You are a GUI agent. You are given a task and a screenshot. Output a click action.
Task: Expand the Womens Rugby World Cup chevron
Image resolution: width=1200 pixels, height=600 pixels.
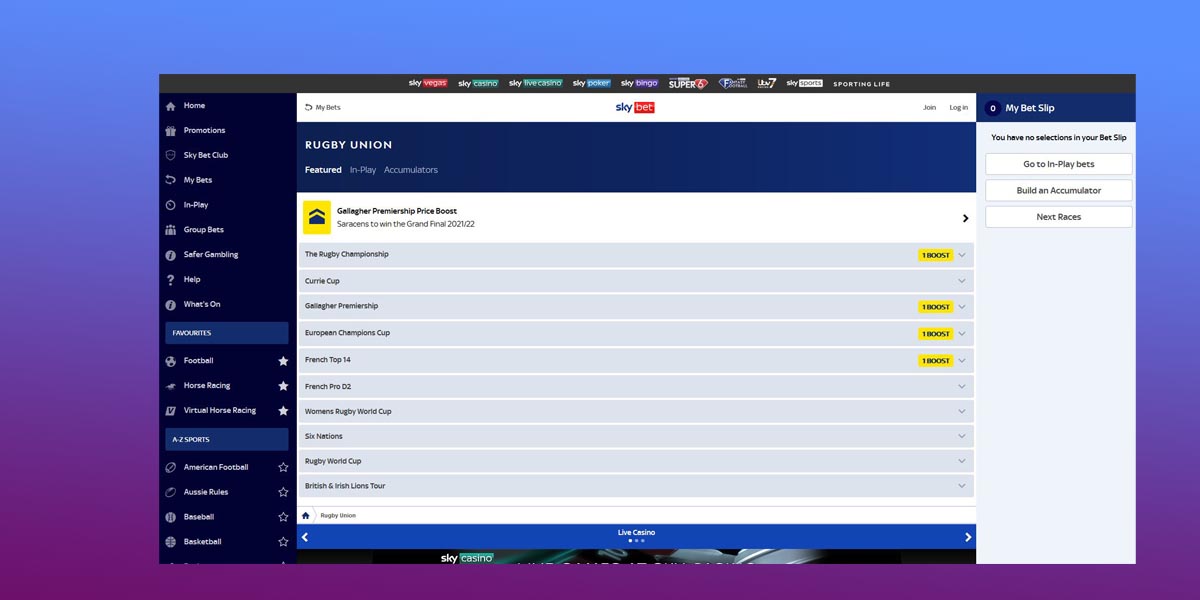point(962,411)
